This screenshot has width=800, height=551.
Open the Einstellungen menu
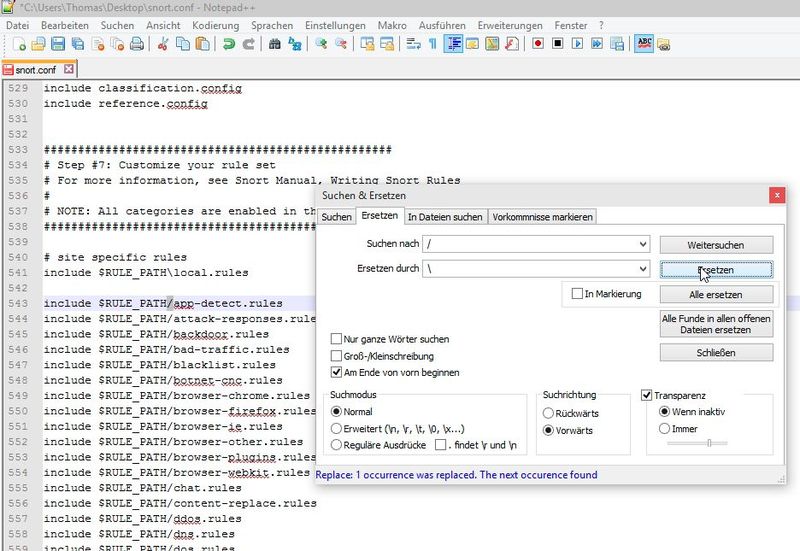click(x=335, y=26)
